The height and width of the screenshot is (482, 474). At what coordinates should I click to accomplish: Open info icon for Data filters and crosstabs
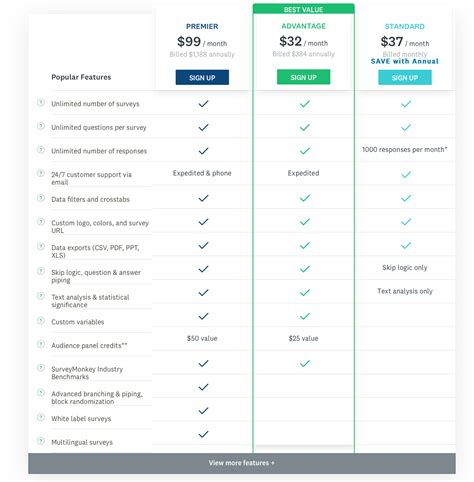(41, 198)
